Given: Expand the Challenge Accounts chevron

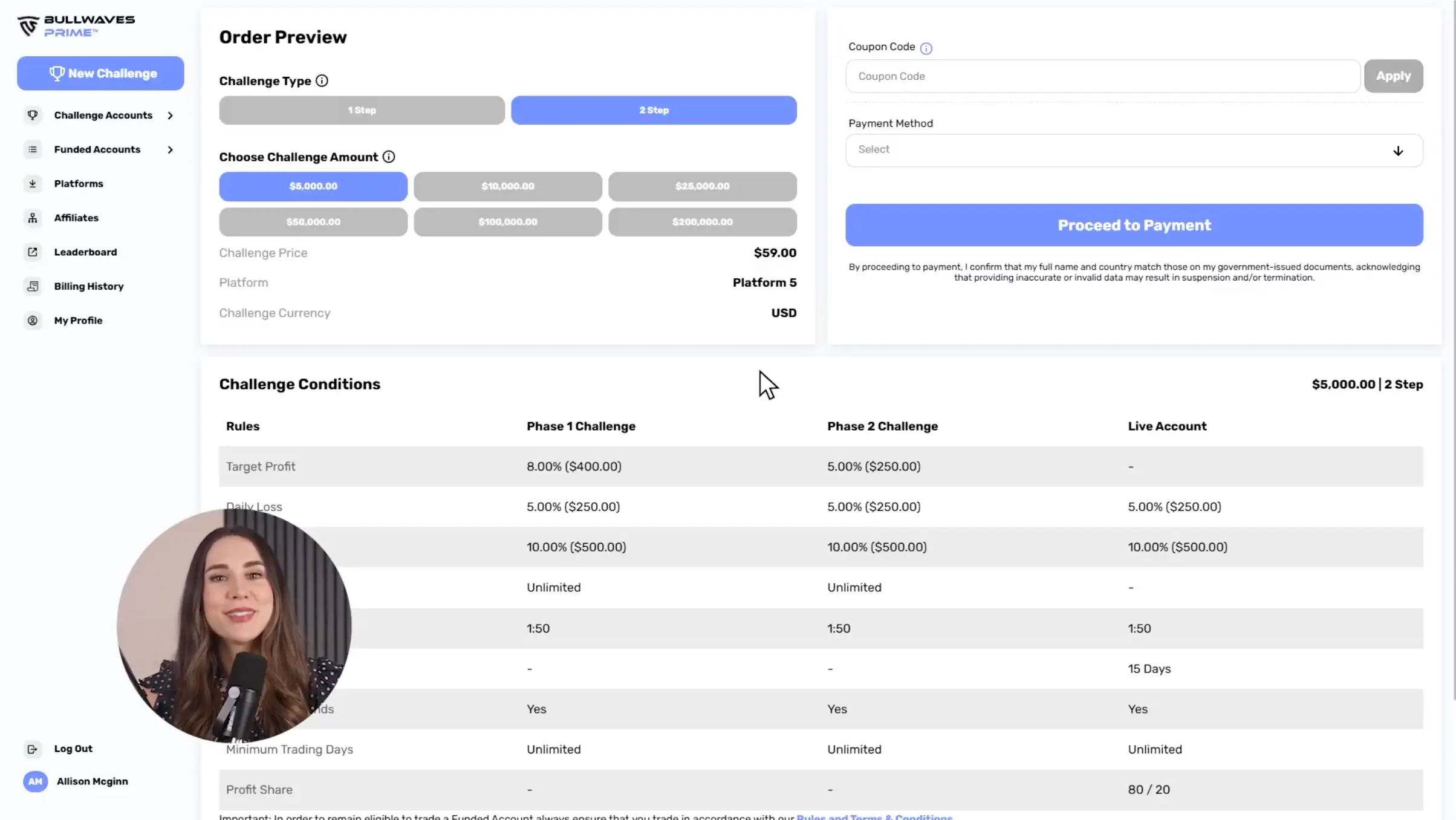Looking at the screenshot, I should point(171,116).
